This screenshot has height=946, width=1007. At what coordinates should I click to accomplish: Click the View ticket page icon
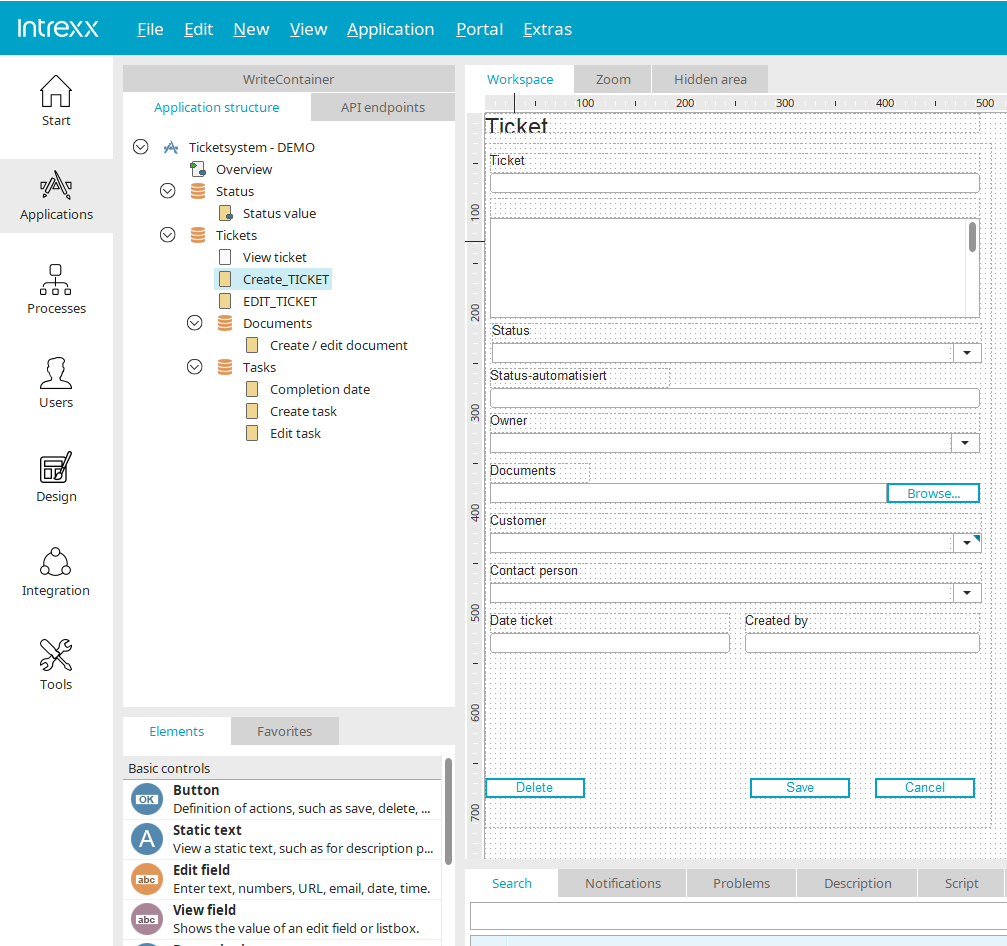[x=225, y=258]
